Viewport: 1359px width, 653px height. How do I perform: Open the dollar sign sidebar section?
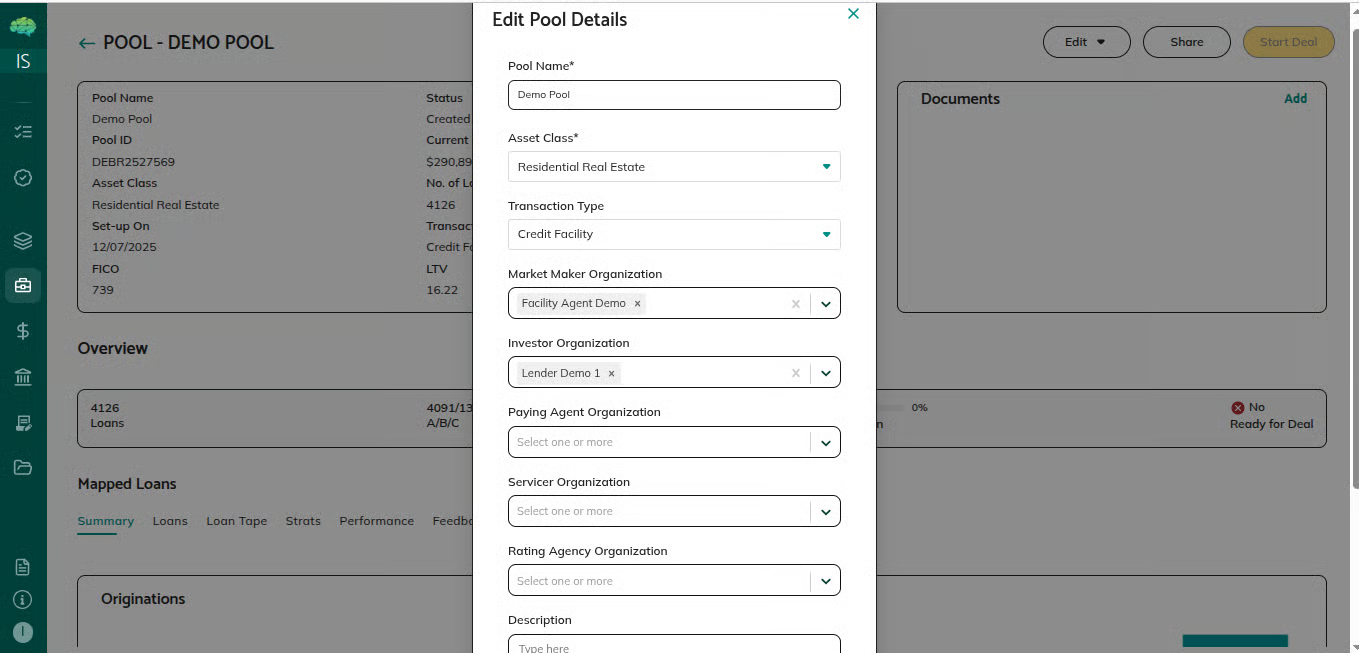click(23, 331)
